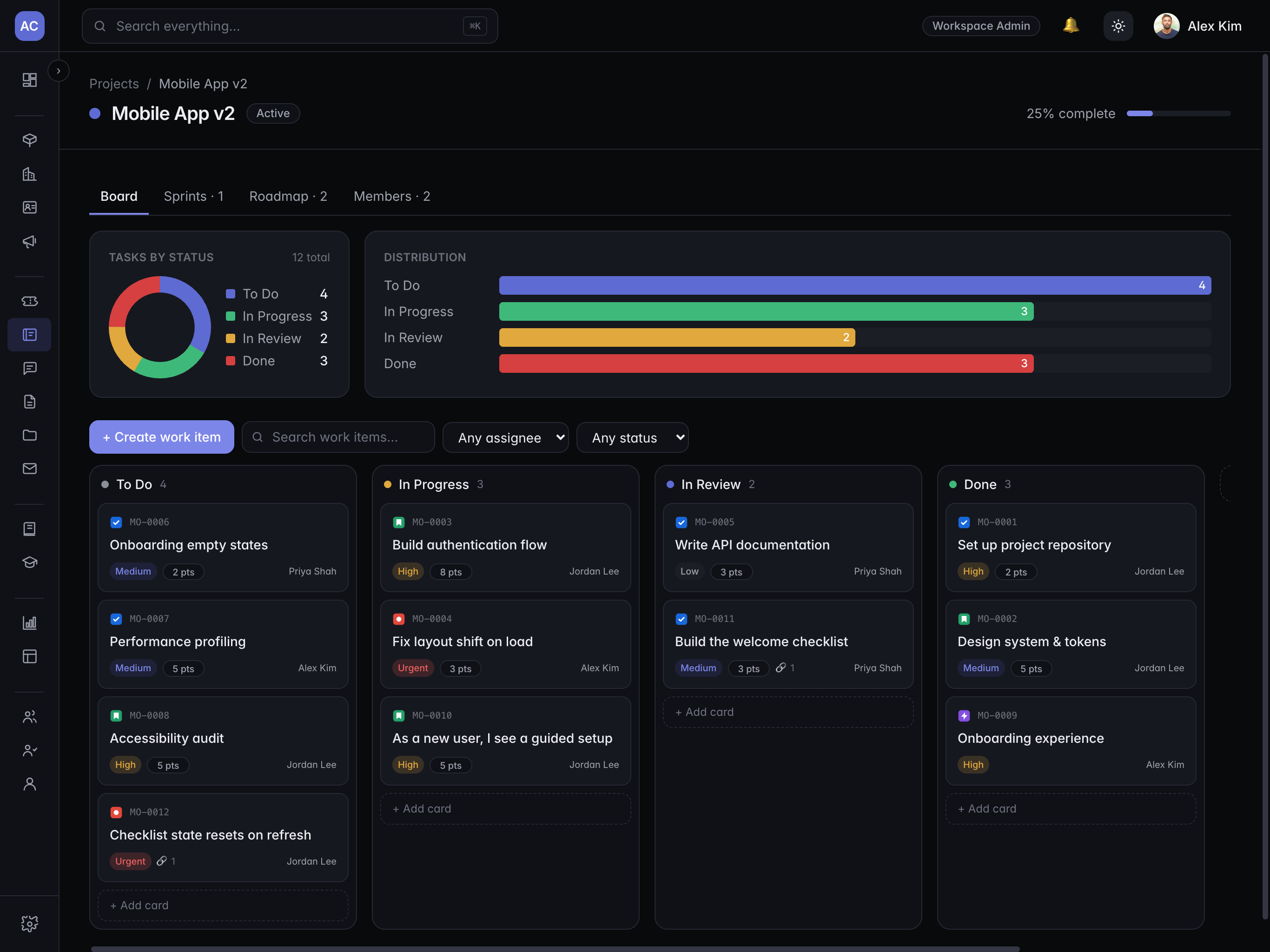Viewport: 1270px width, 952px height.
Task: Expand the sidebar with the chevron button
Action: 59,71
